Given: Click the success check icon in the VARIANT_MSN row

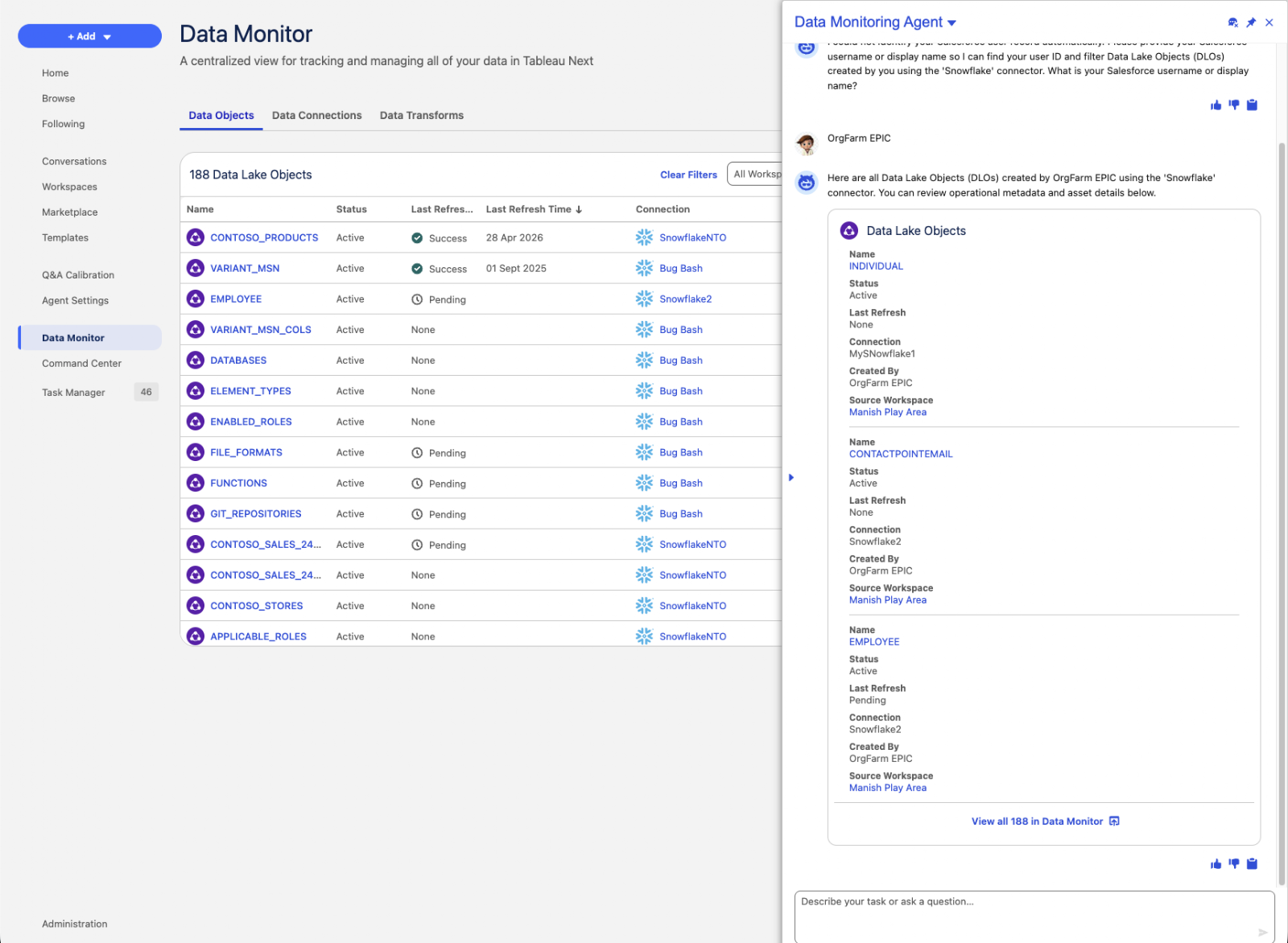Looking at the screenshot, I should pyautogui.click(x=417, y=269).
